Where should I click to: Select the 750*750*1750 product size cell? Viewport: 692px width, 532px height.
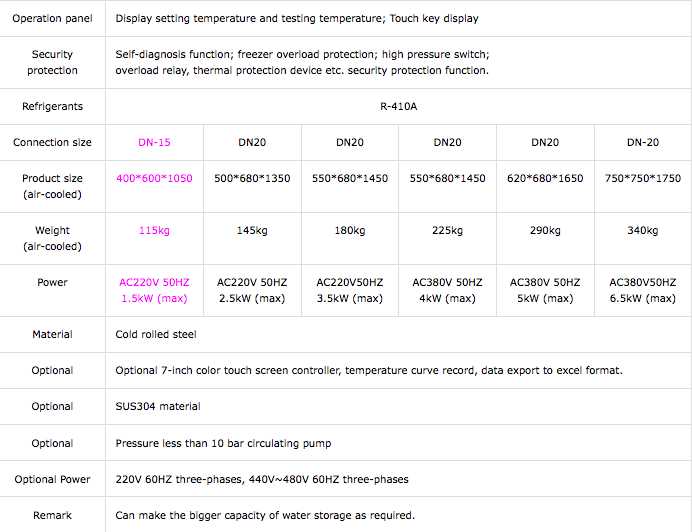pyautogui.click(x=643, y=178)
